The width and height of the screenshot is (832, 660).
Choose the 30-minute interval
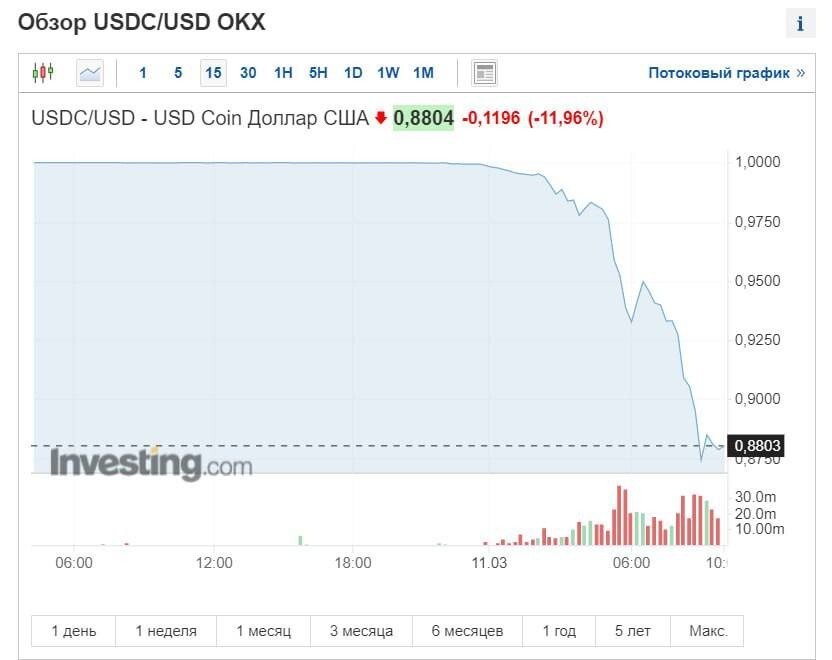(248, 72)
